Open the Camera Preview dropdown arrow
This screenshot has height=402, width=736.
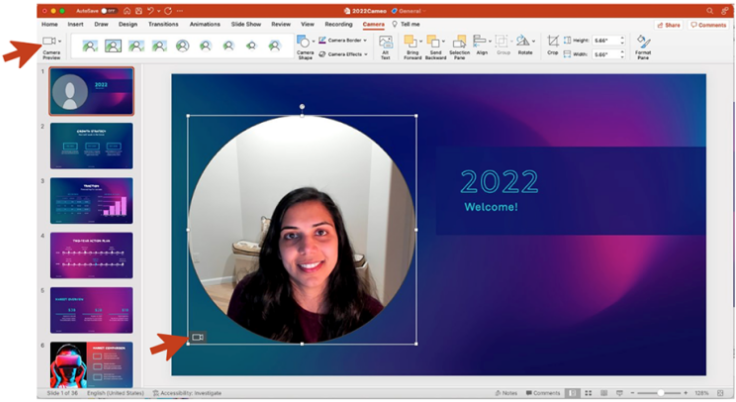(x=60, y=41)
